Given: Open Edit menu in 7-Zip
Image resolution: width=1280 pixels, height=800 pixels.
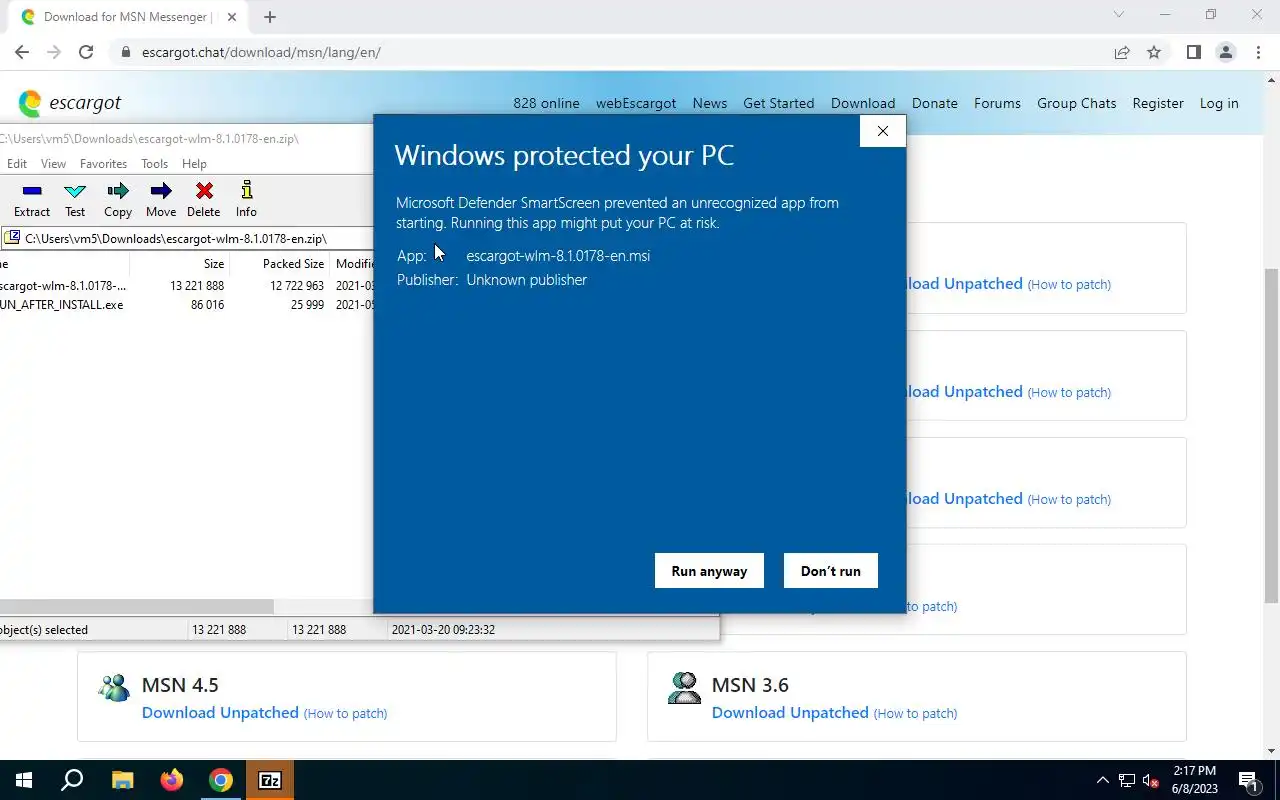Looking at the screenshot, I should 17,164.
